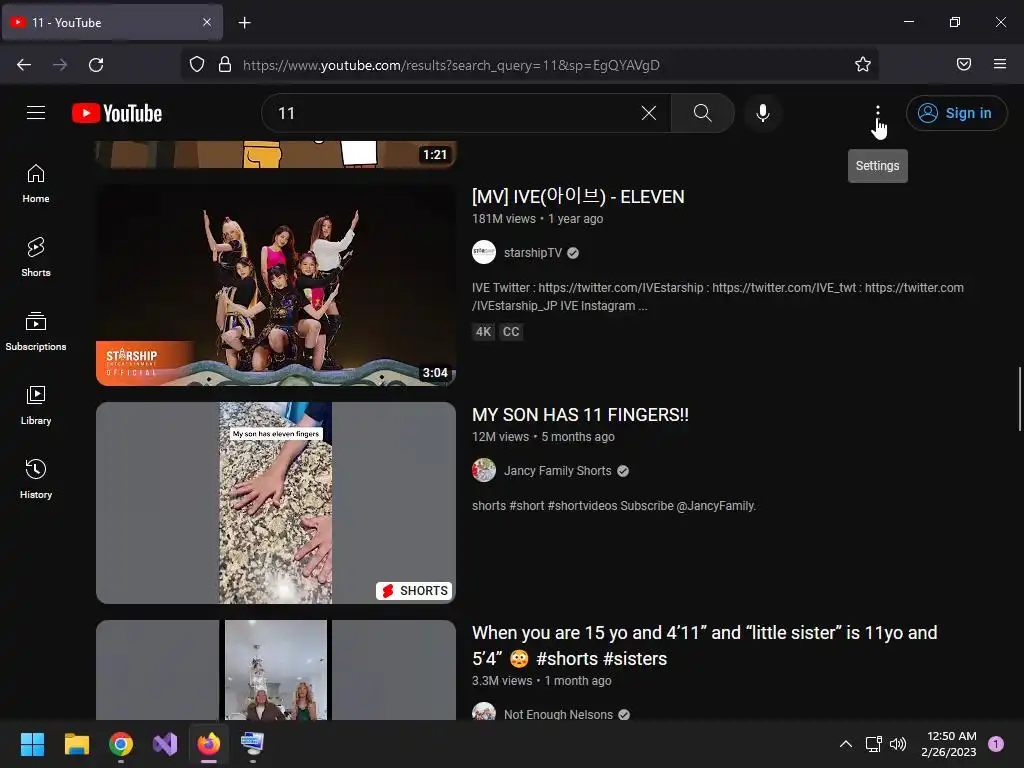The height and width of the screenshot is (768, 1024).
Task: Open History in the sidebar
Action: coord(36,479)
